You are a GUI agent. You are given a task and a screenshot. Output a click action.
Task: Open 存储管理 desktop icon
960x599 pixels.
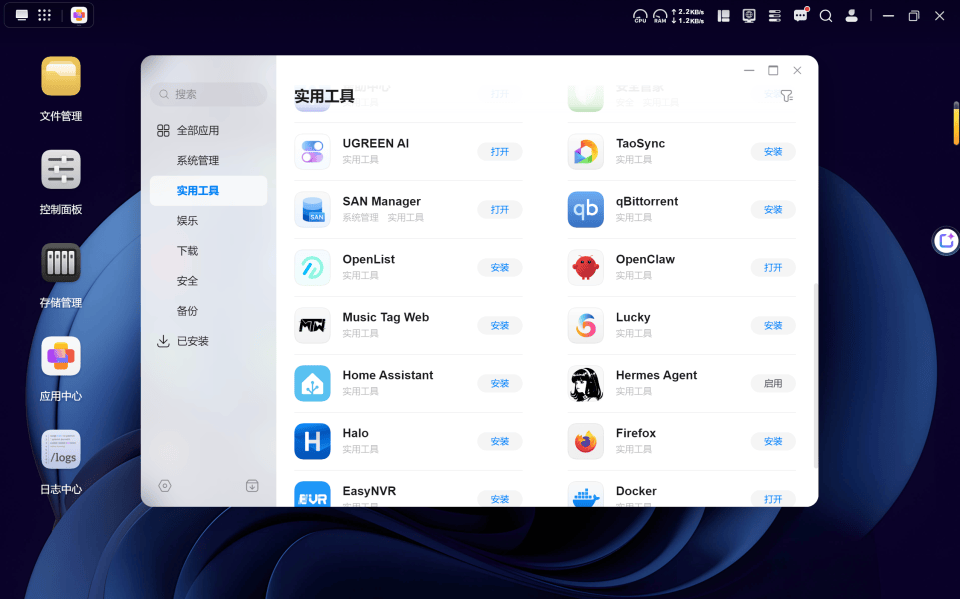pos(61,263)
